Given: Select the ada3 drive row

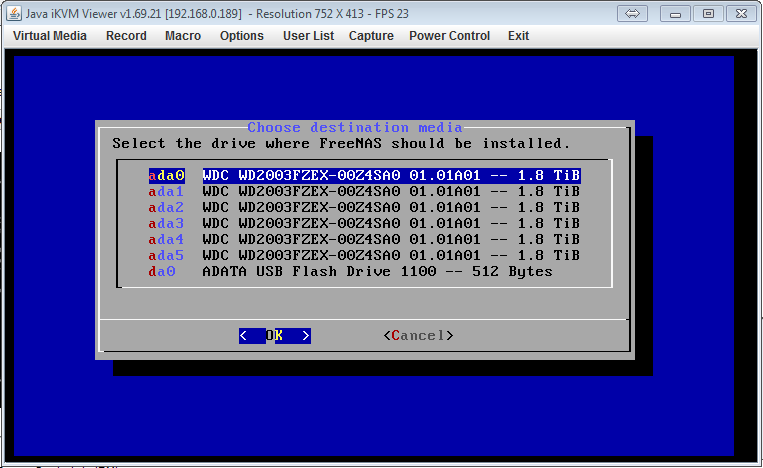Looking at the screenshot, I should pos(364,223).
